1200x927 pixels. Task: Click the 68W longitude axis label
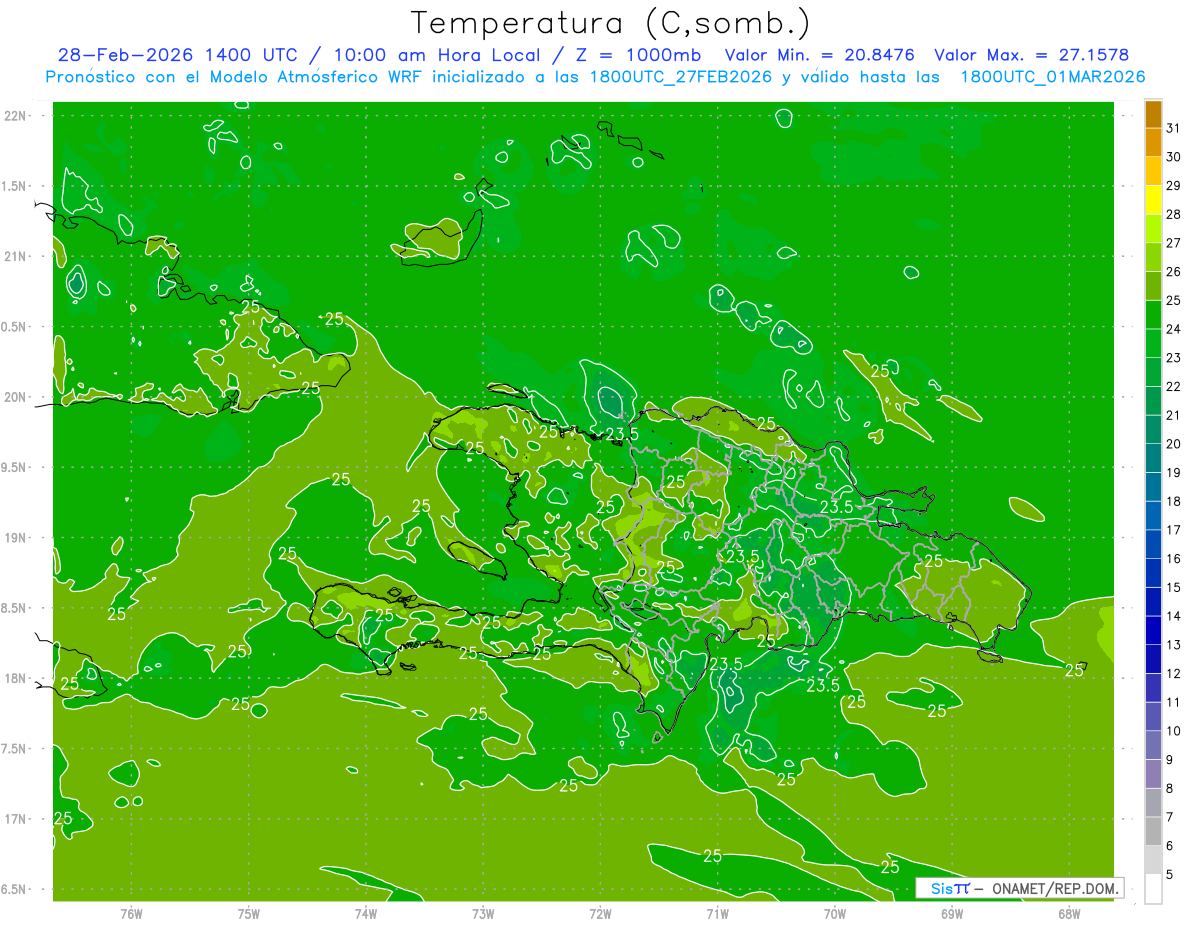tap(1069, 914)
